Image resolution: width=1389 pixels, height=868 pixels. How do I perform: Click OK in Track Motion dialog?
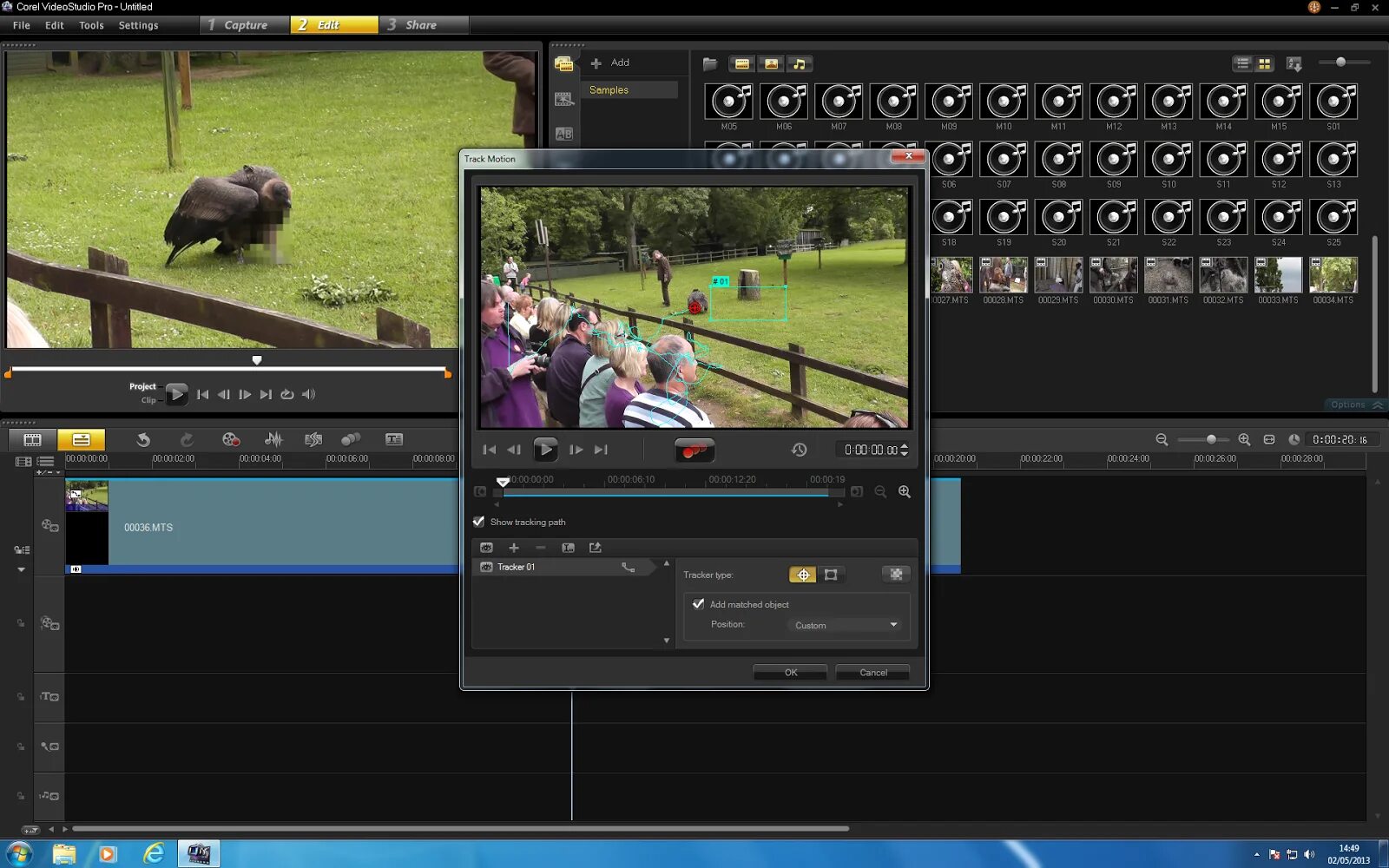pyautogui.click(x=790, y=673)
